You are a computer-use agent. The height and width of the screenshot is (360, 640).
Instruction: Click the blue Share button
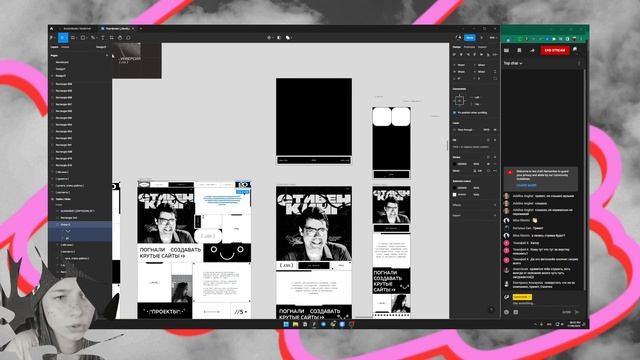pyautogui.click(x=470, y=38)
